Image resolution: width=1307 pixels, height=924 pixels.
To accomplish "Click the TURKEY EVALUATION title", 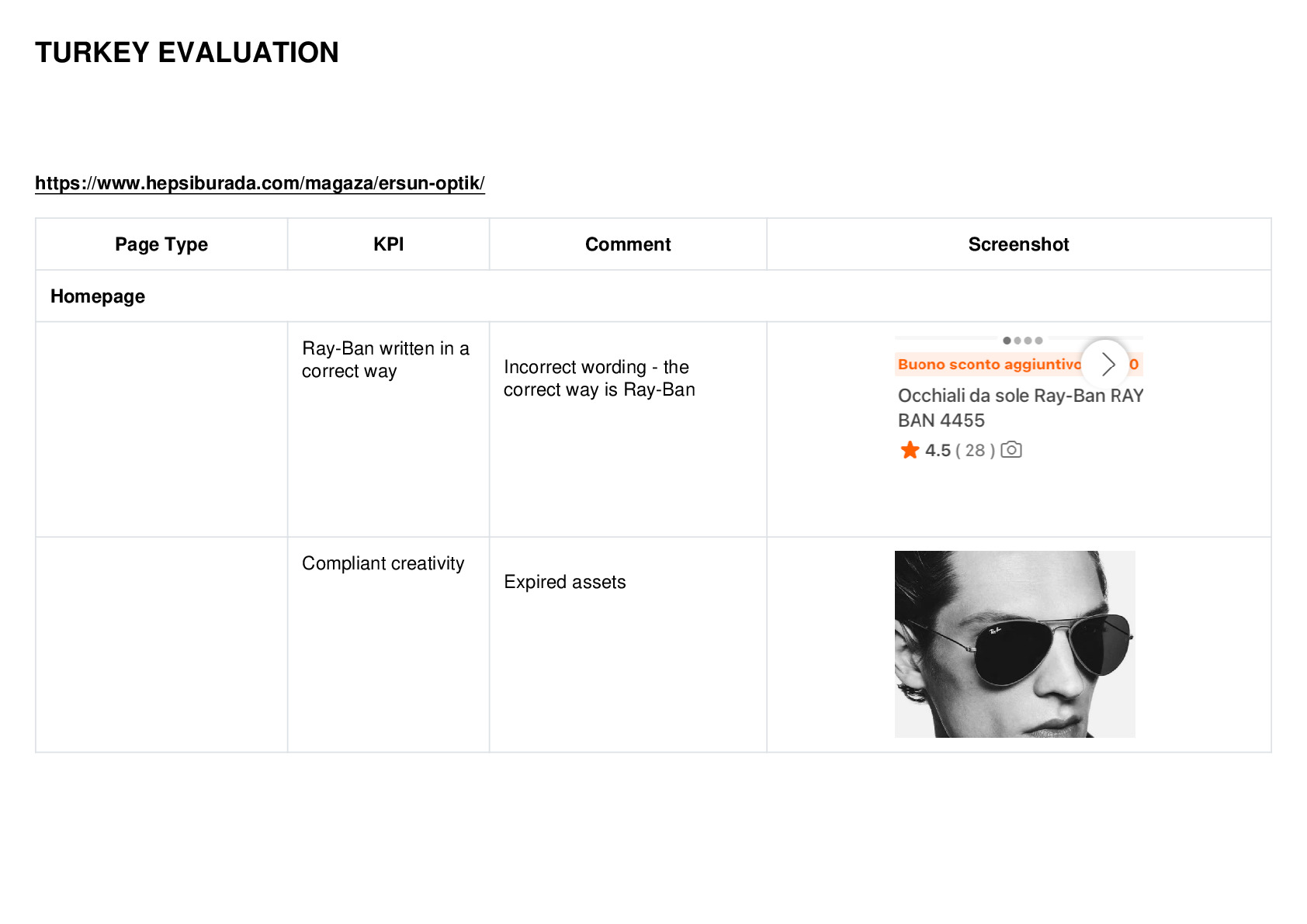I will [x=187, y=53].
